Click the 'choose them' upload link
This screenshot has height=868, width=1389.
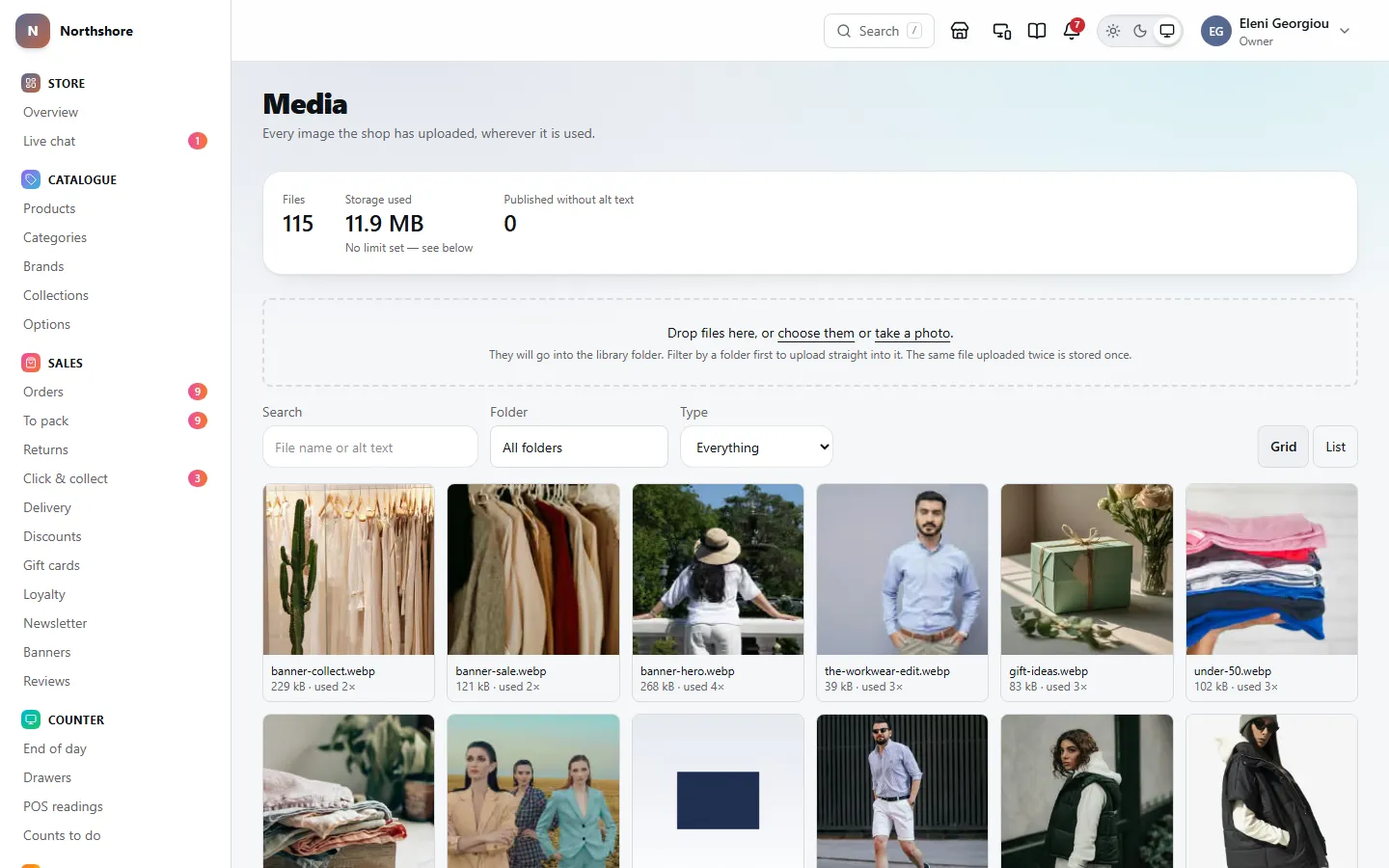point(816,333)
